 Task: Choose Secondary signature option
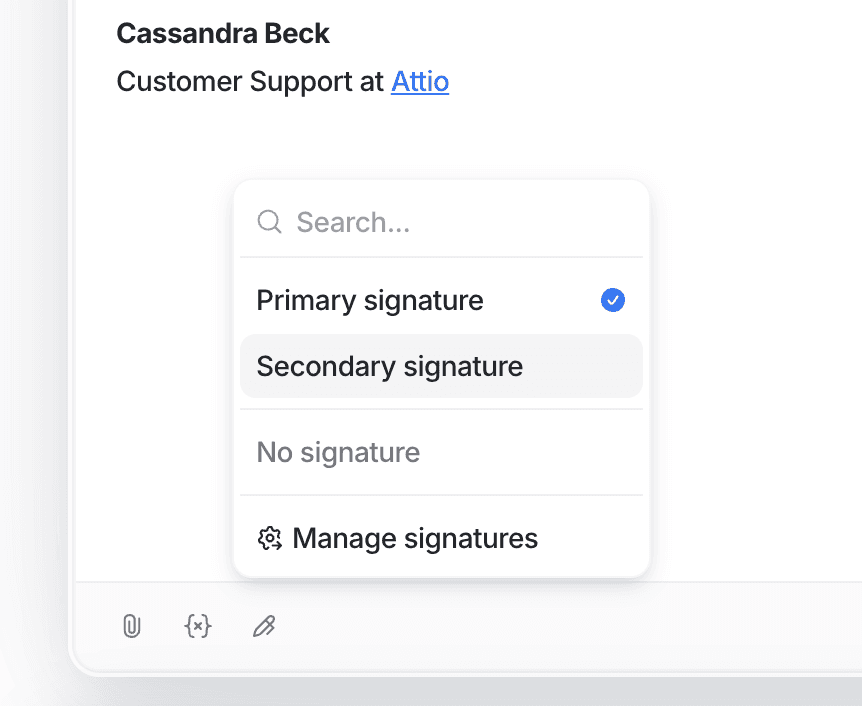coord(390,366)
